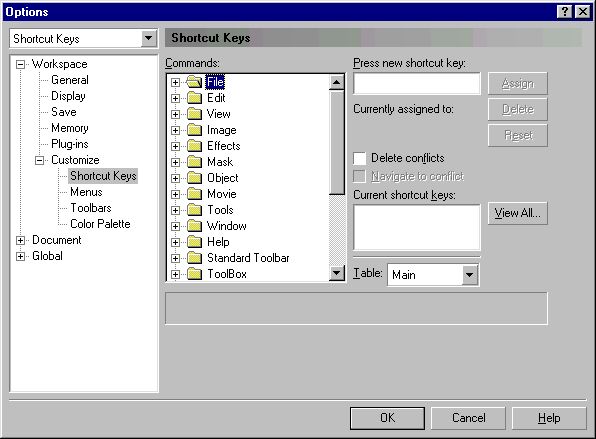This screenshot has width=596, height=439.
Task: Enable the Delete conflicts checkbox
Action: click(x=360, y=158)
